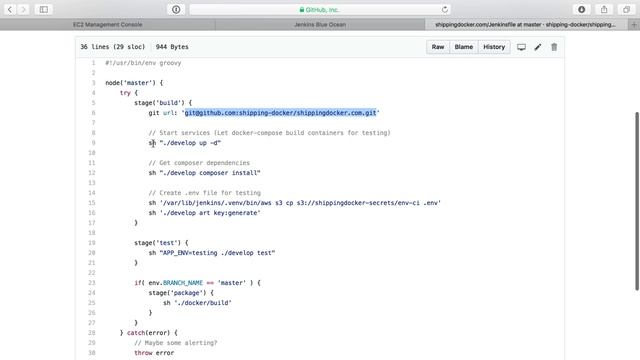Click the "./develop art key:generate" line
640x360 pixels.
pyautogui.click(x=204, y=213)
